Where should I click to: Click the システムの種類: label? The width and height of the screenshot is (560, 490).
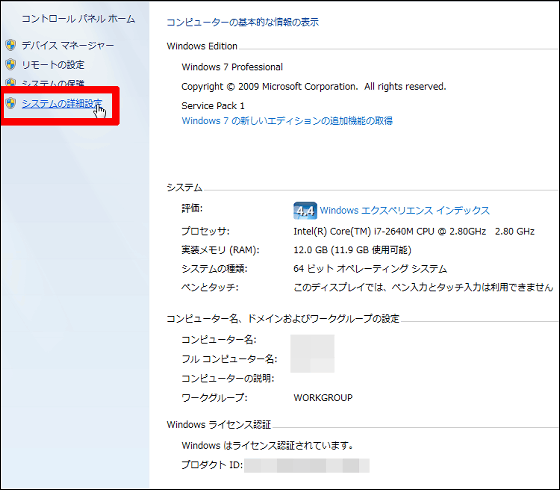click(214, 269)
